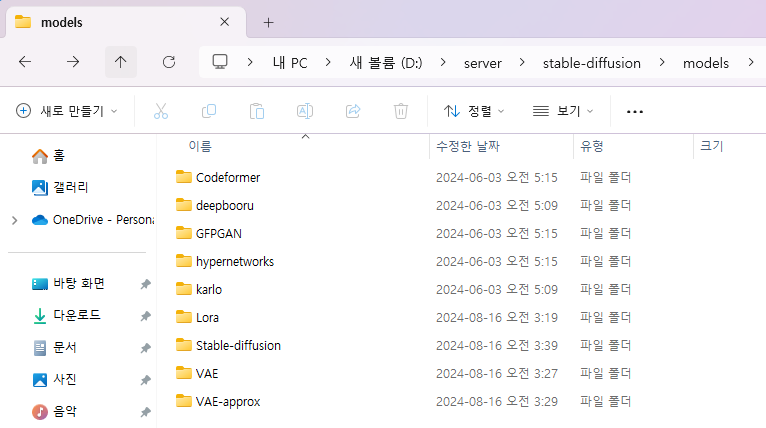Click server breadcrumb in address bar
Image resolution: width=766 pixels, height=428 pixels.
(483, 63)
